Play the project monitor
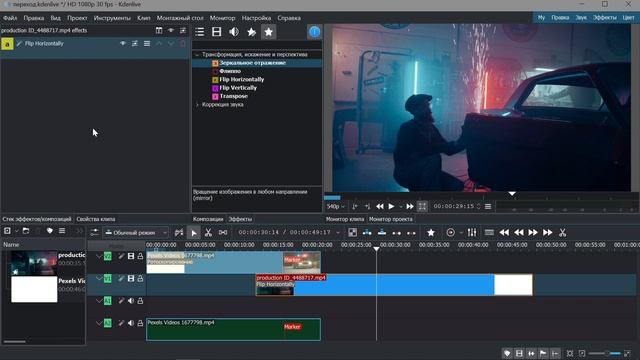This screenshot has height=360, width=640. [391, 207]
